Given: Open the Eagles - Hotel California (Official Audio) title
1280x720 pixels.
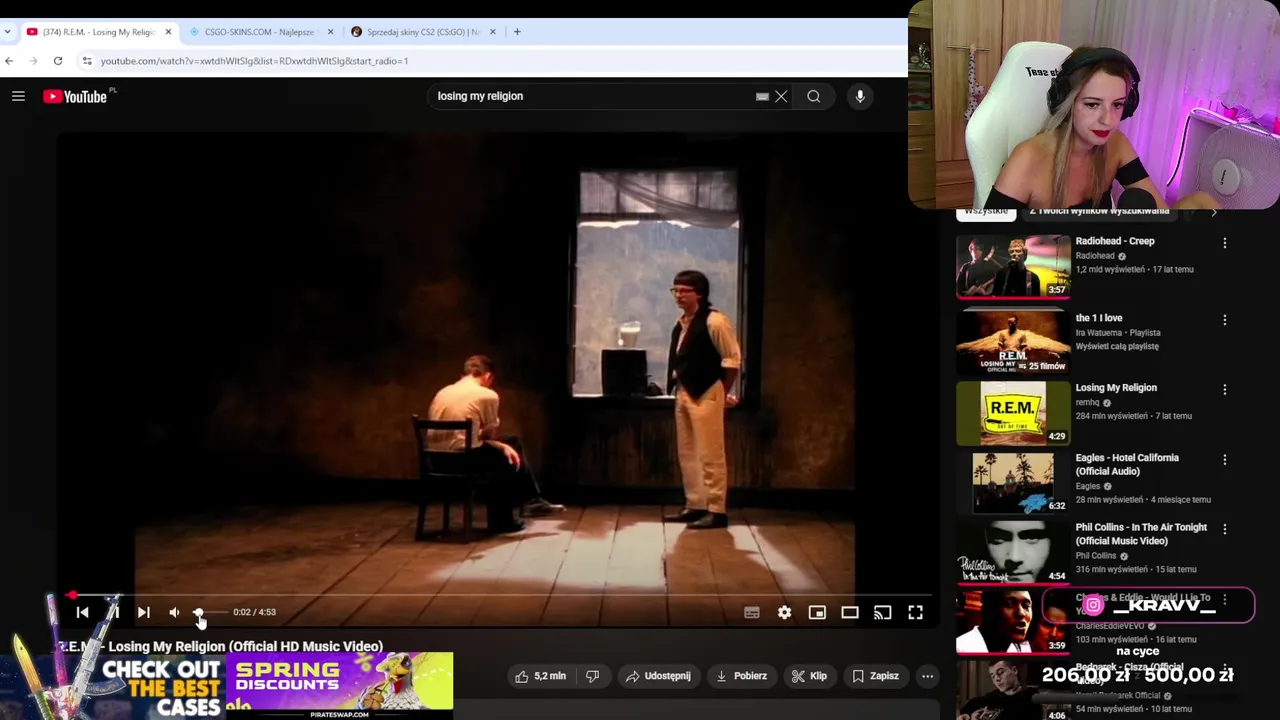Looking at the screenshot, I should pyautogui.click(x=1127, y=464).
